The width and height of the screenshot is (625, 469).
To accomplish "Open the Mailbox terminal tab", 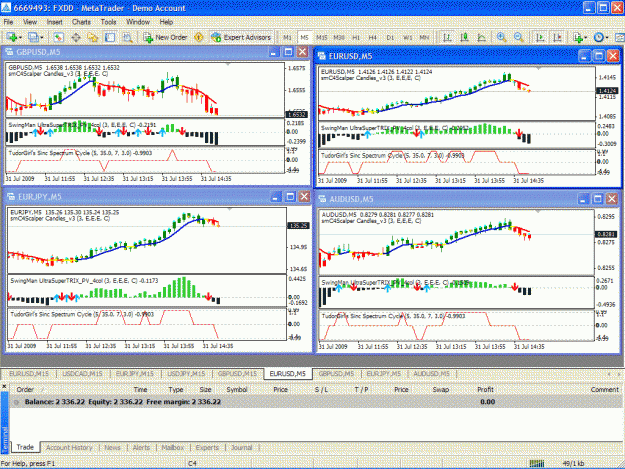I will pos(173,447).
